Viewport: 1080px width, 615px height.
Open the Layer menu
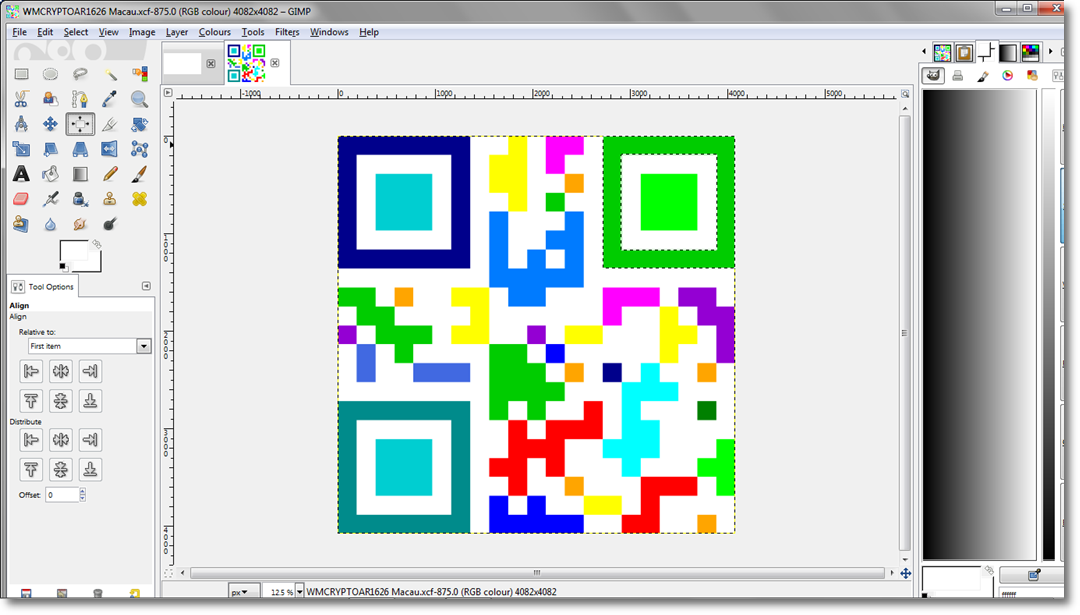tap(176, 32)
